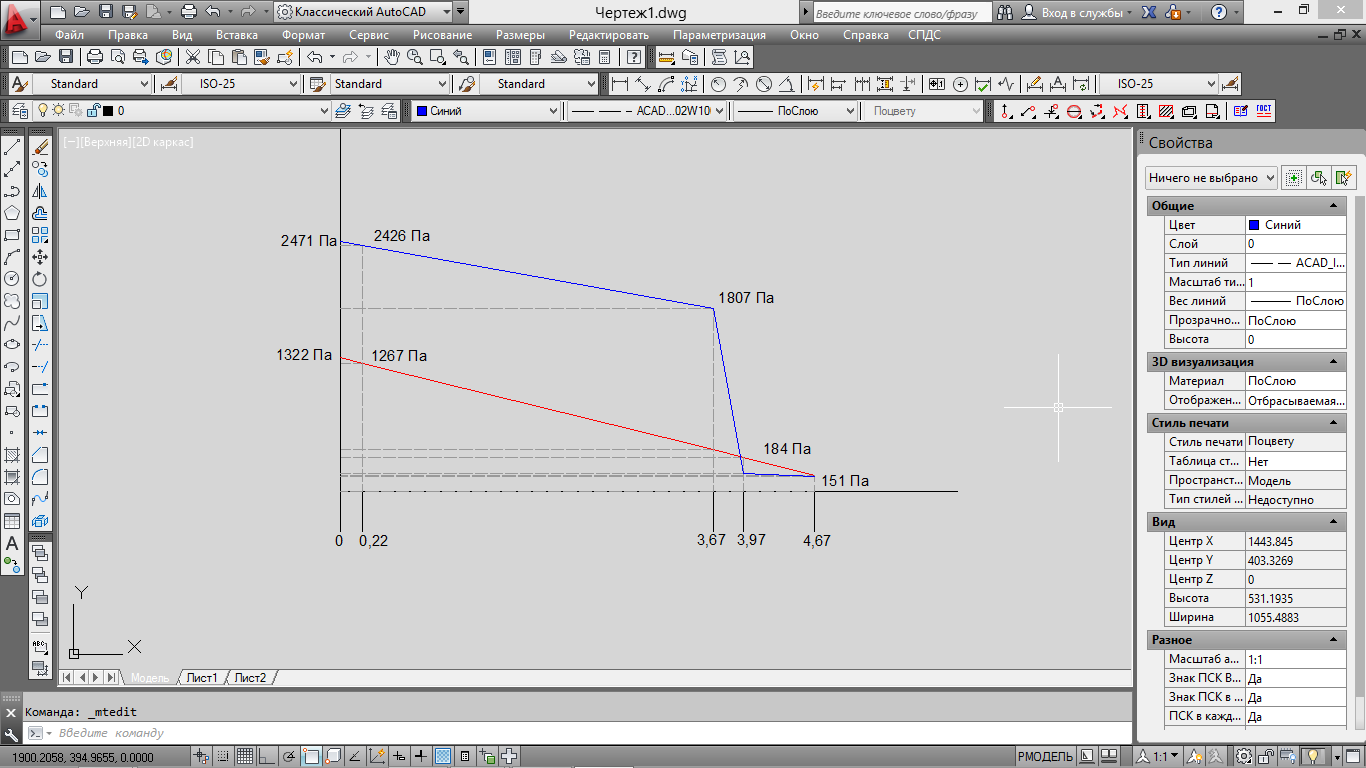Select the Line tool in Draw toolbar
The image size is (1366, 768).
coord(12,147)
